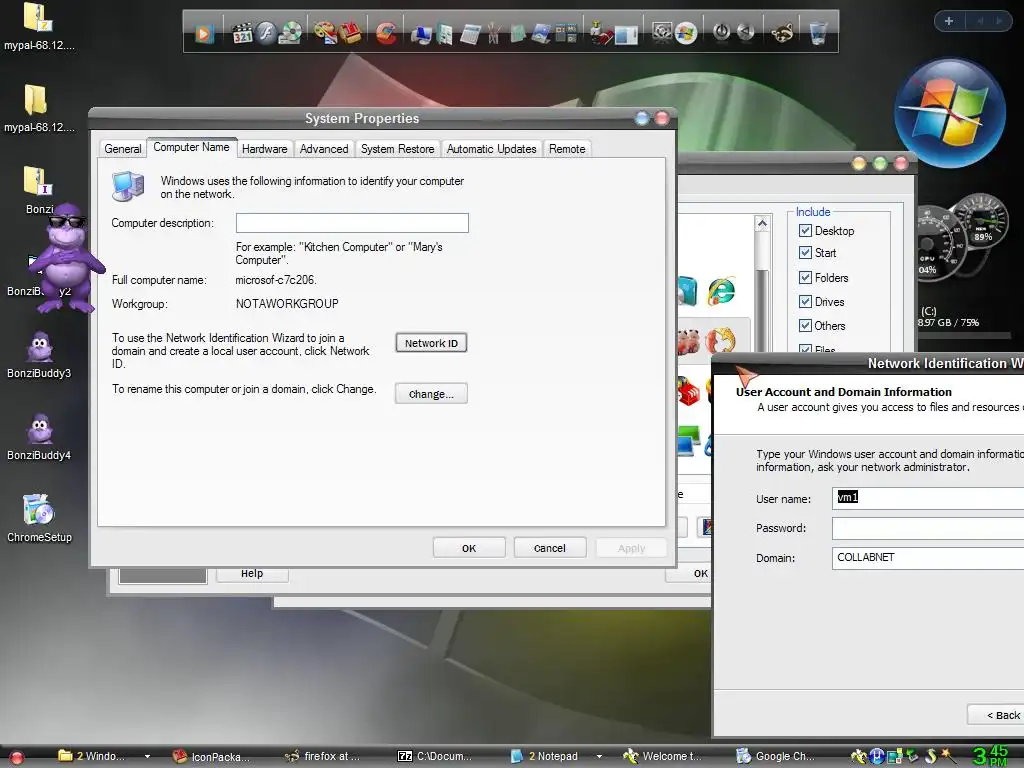Click the Domain field containing COLLABNET
This screenshot has width=1024, height=768.
pos(928,558)
